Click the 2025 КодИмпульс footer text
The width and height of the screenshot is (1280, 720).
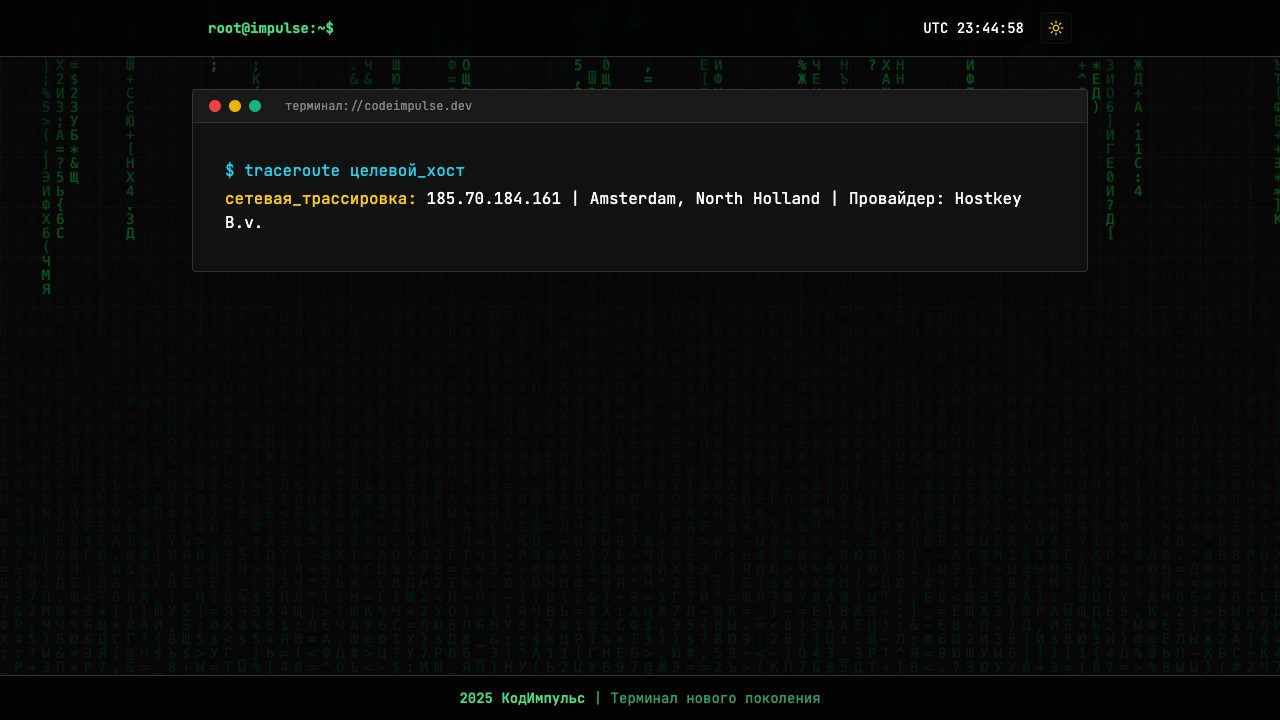pos(522,698)
